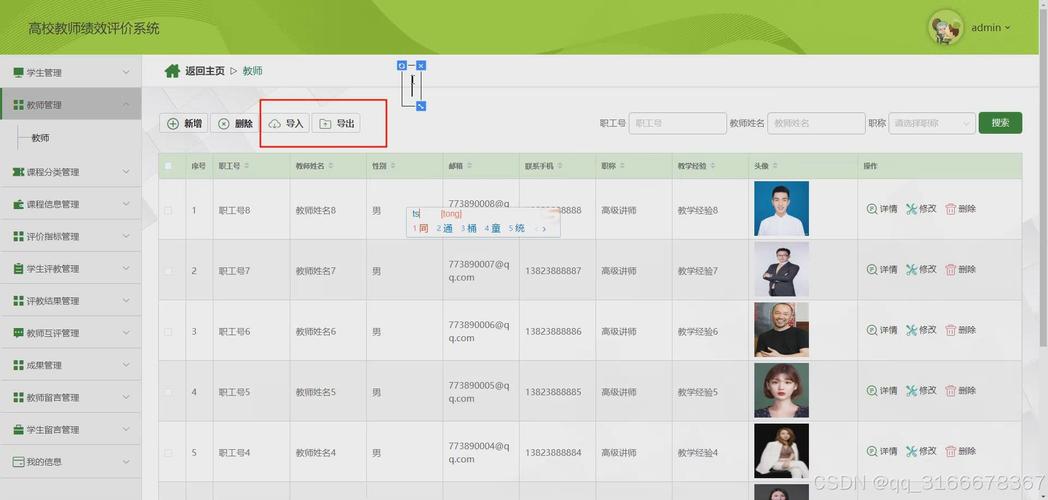This screenshot has width=1048, height=500.
Task: Open the photo thumbnail of 教师姓名6
Action: tap(781, 330)
